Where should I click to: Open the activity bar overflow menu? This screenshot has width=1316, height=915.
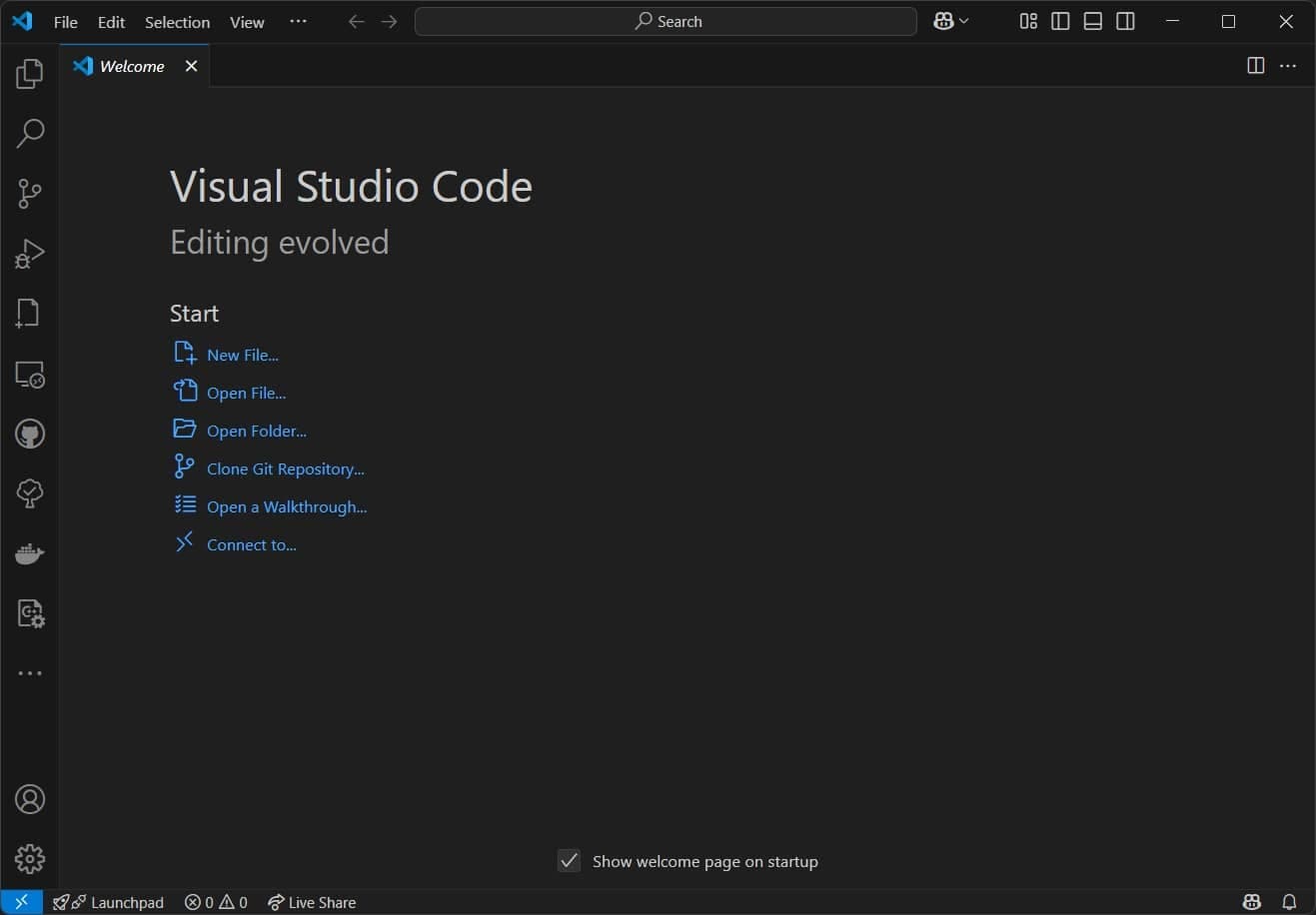click(x=29, y=672)
